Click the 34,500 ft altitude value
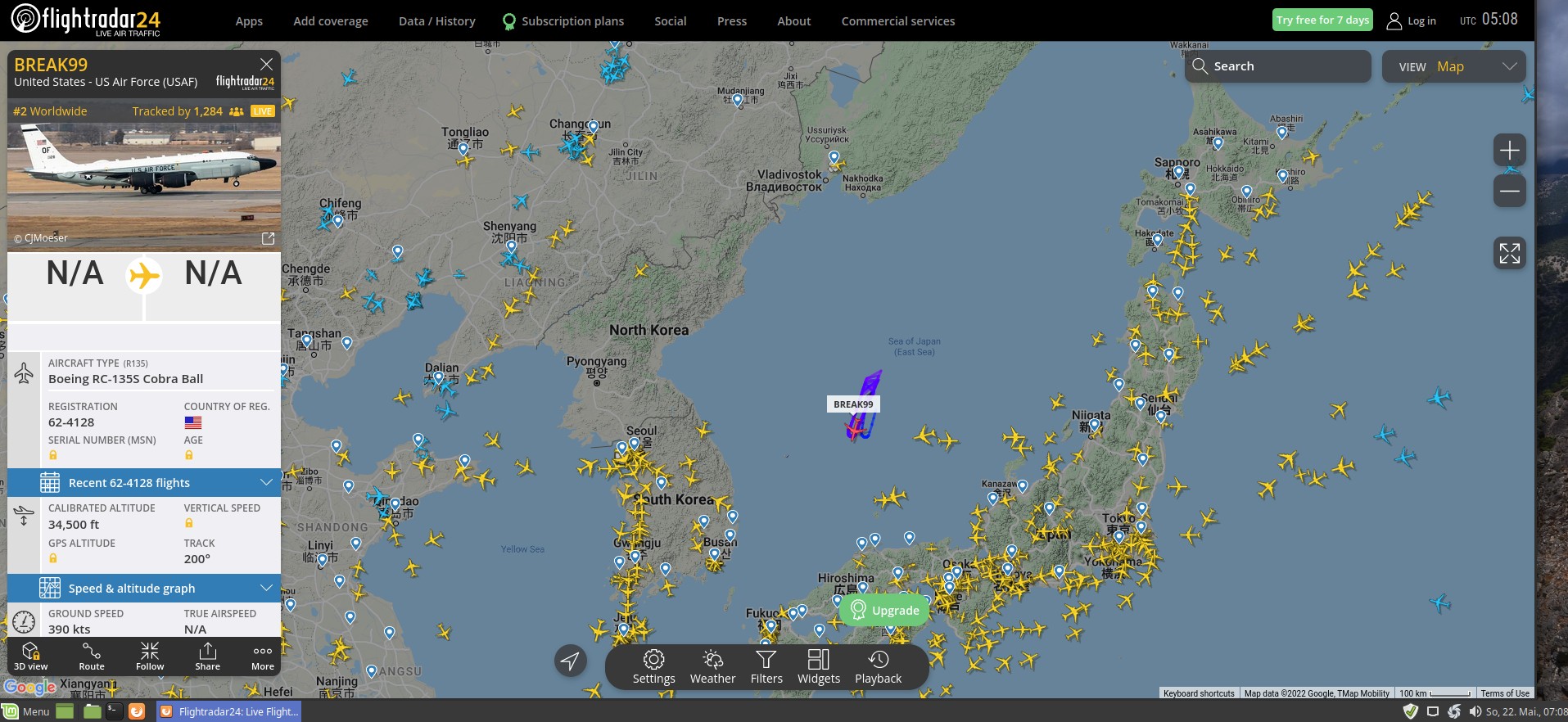Viewport: 1568px width, 722px height. point(74,525)
